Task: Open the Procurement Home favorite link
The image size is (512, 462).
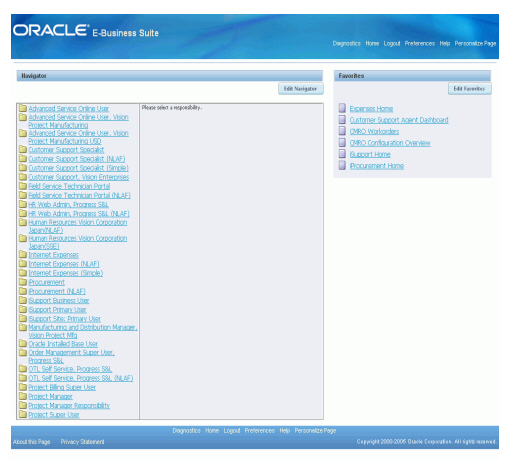Action: point(377,166)
